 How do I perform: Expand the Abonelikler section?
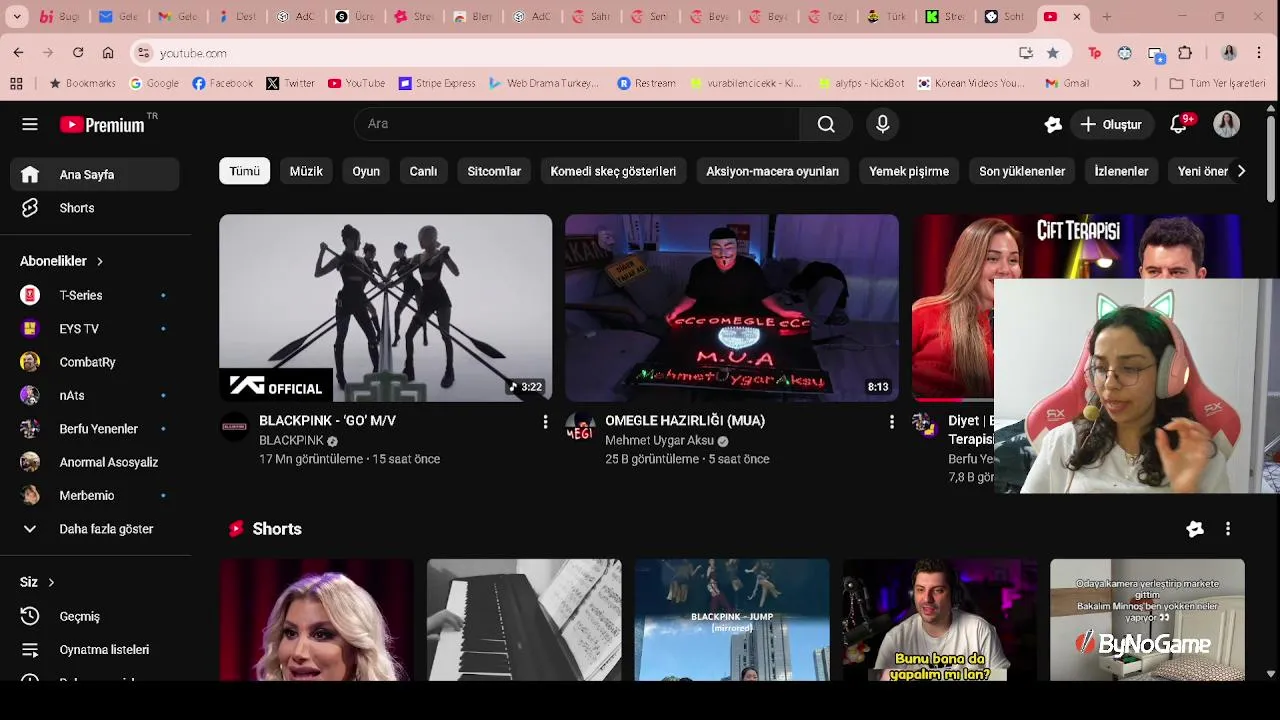(x=62, y=261)
